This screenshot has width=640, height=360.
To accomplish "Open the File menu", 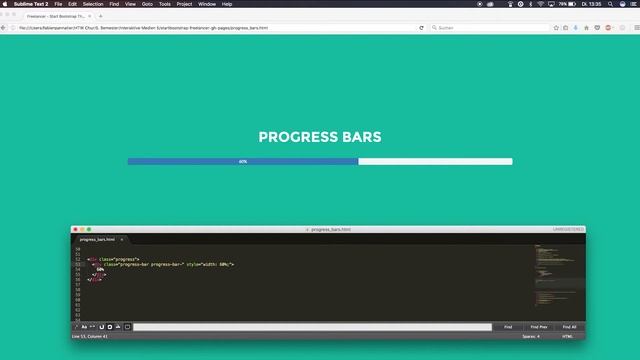I will (x=58, y=4).
